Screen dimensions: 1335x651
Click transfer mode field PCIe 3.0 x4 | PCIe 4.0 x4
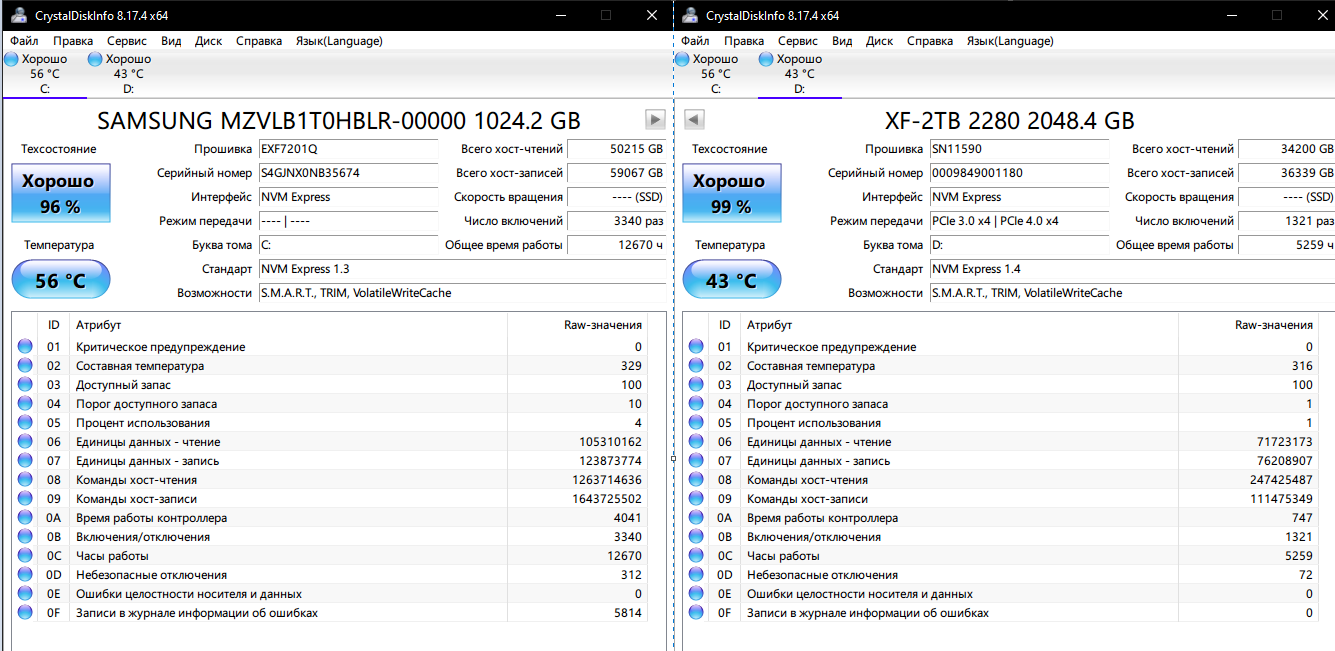[1018, 221]
